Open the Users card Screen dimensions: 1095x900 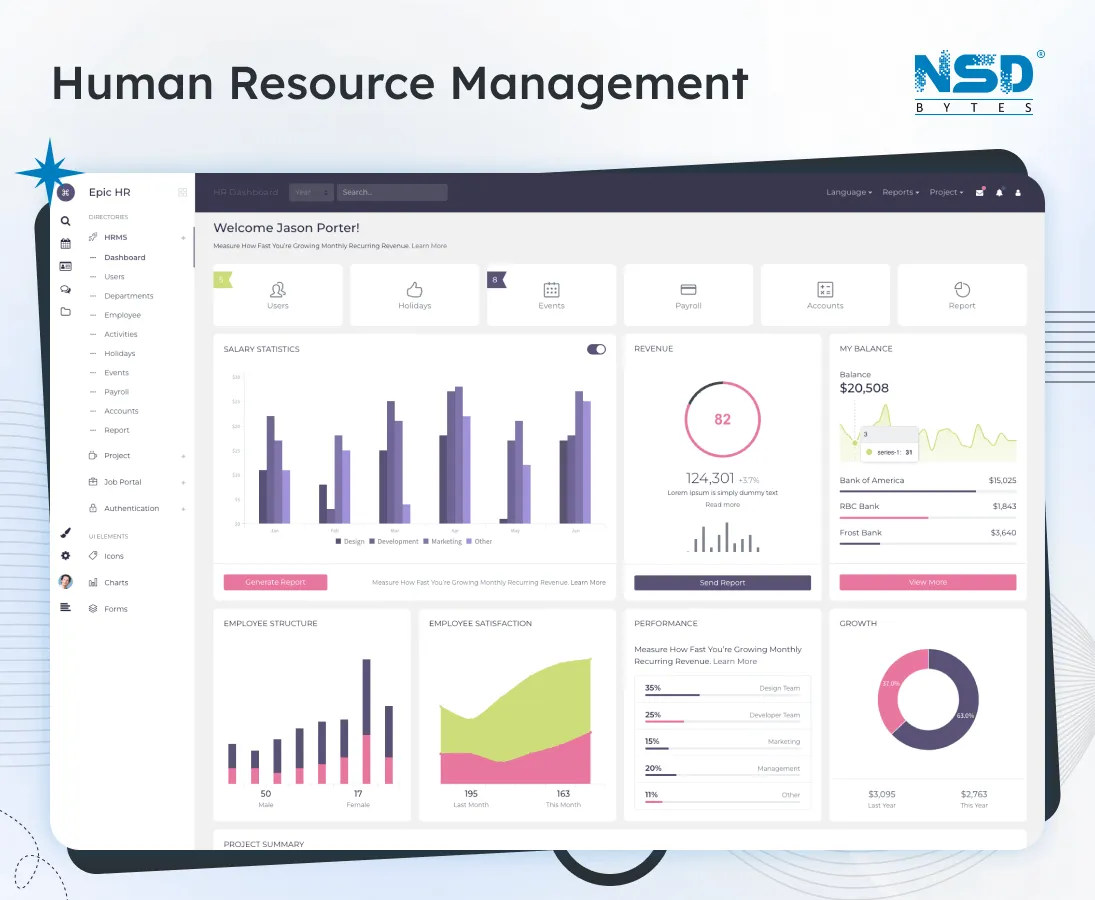pyautogui.click(x=278, y=295)
